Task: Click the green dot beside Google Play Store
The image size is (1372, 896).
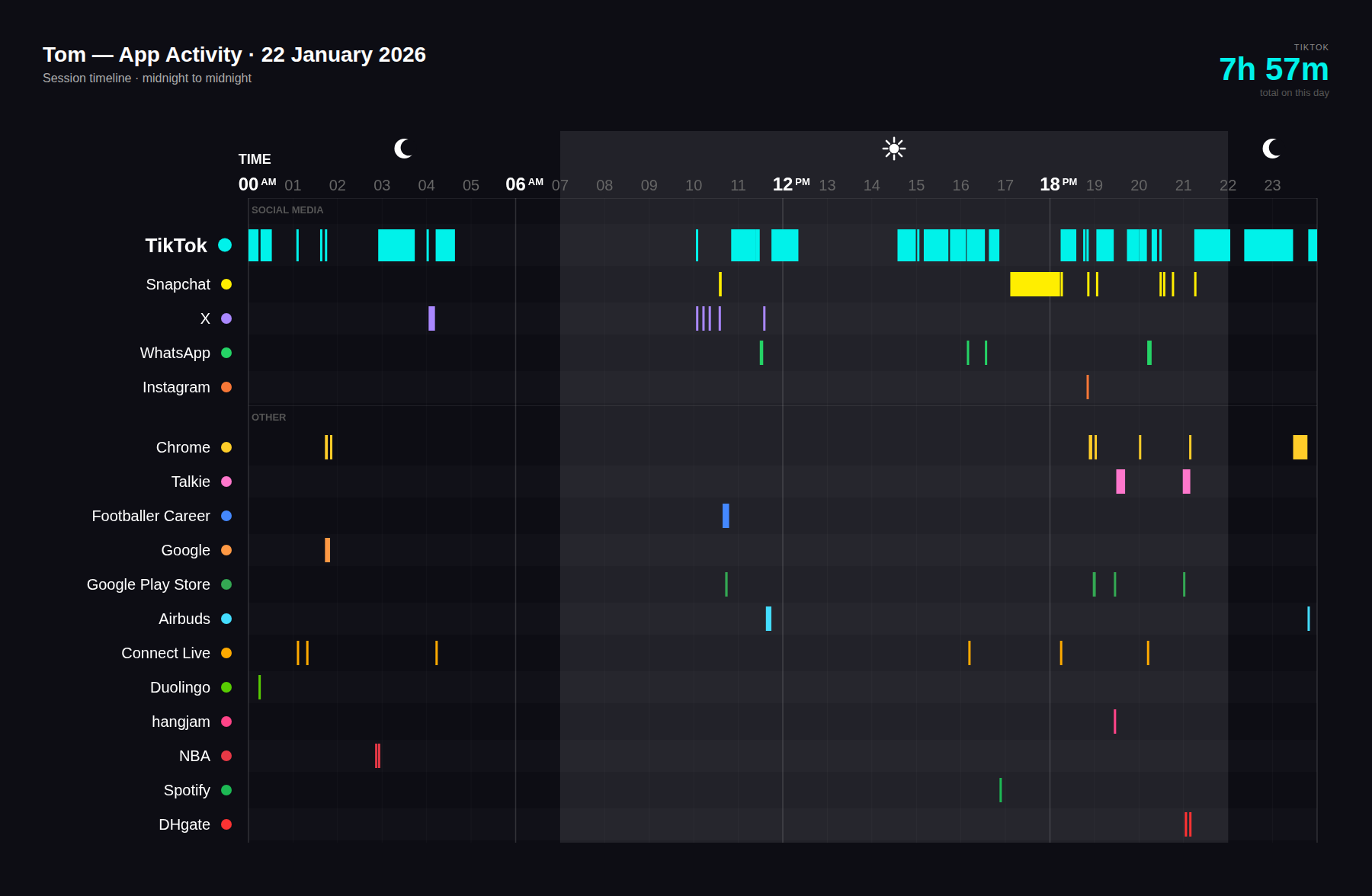Action: [x=226, y=584]
